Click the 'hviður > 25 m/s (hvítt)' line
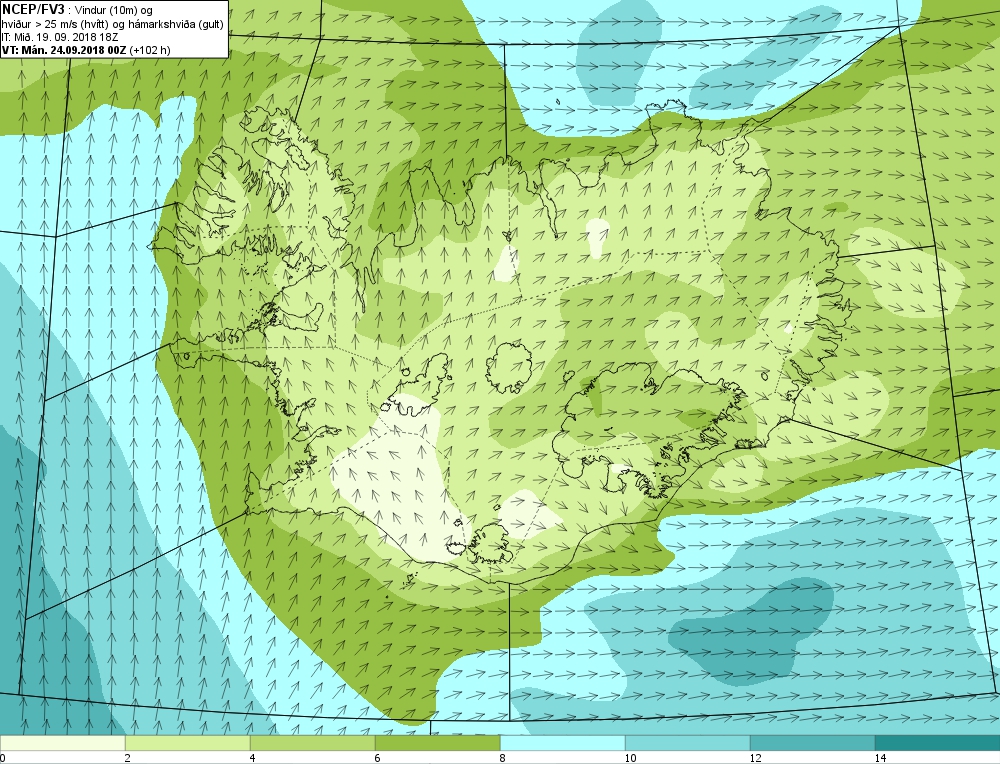Screen dimensions: 1000x764 pyautogui.click(x=55, y=24)
